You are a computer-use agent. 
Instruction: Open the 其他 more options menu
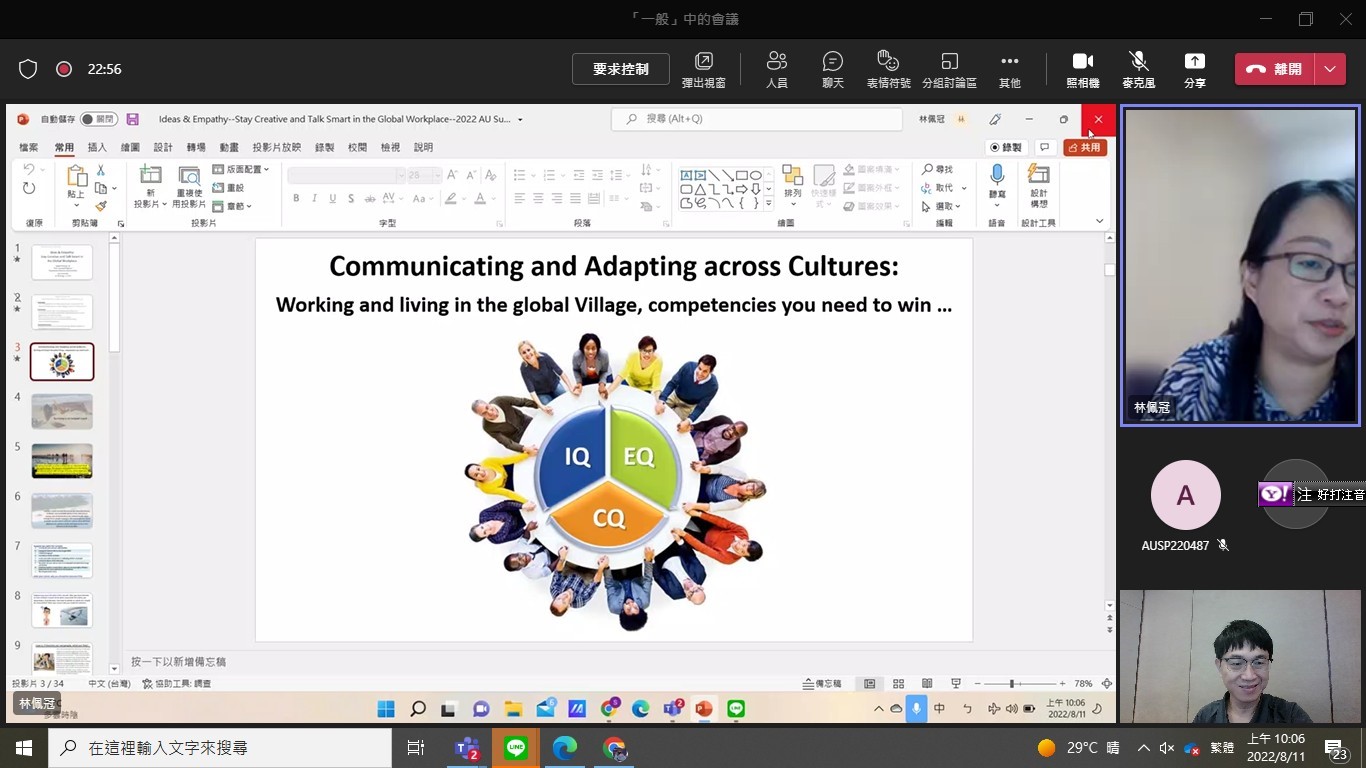(1010, 69)
